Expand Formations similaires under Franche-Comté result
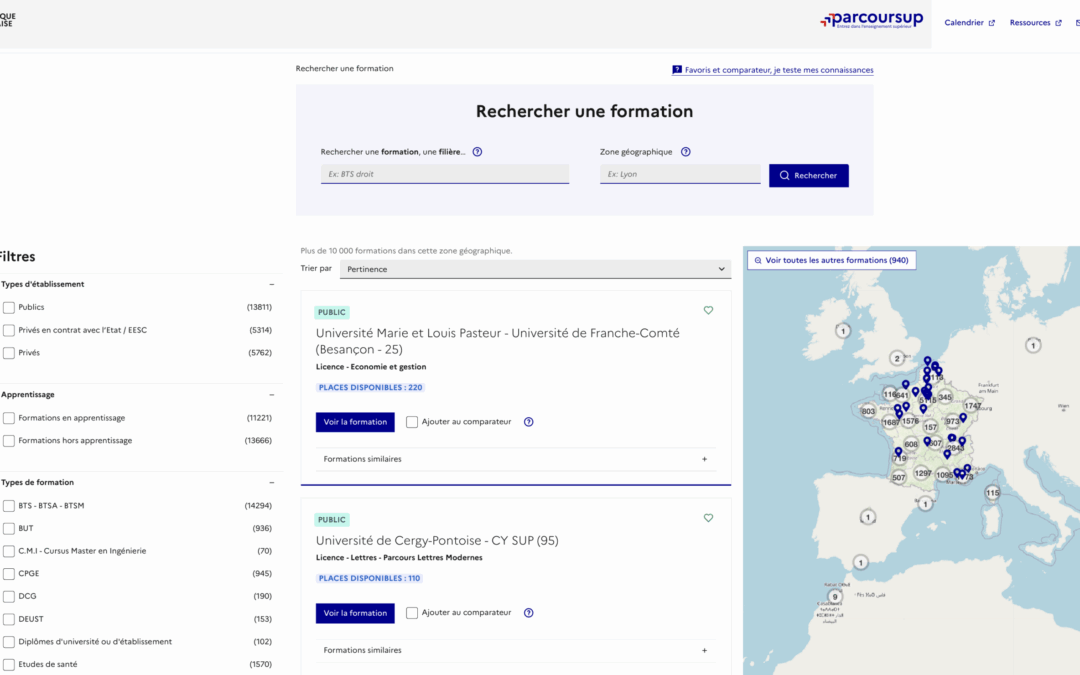 click(x=515, y=459)
